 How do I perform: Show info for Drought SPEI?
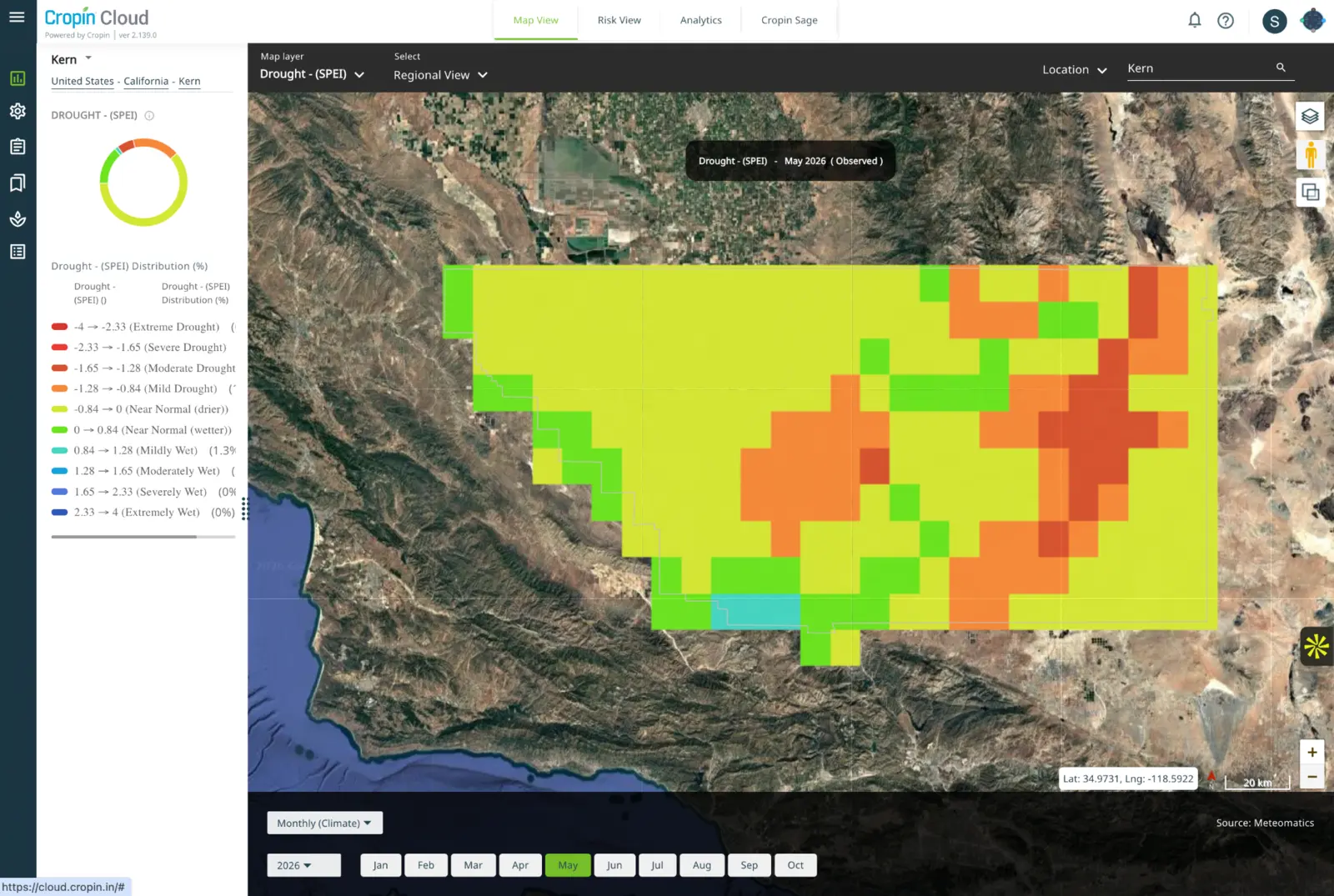pyautogui.click(x=149, y=116)
